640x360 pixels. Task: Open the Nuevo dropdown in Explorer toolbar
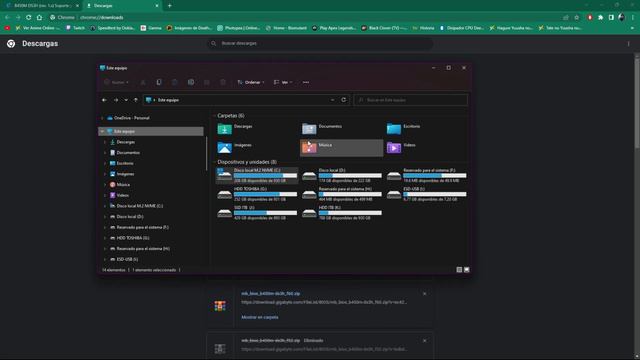pos(117,82)
